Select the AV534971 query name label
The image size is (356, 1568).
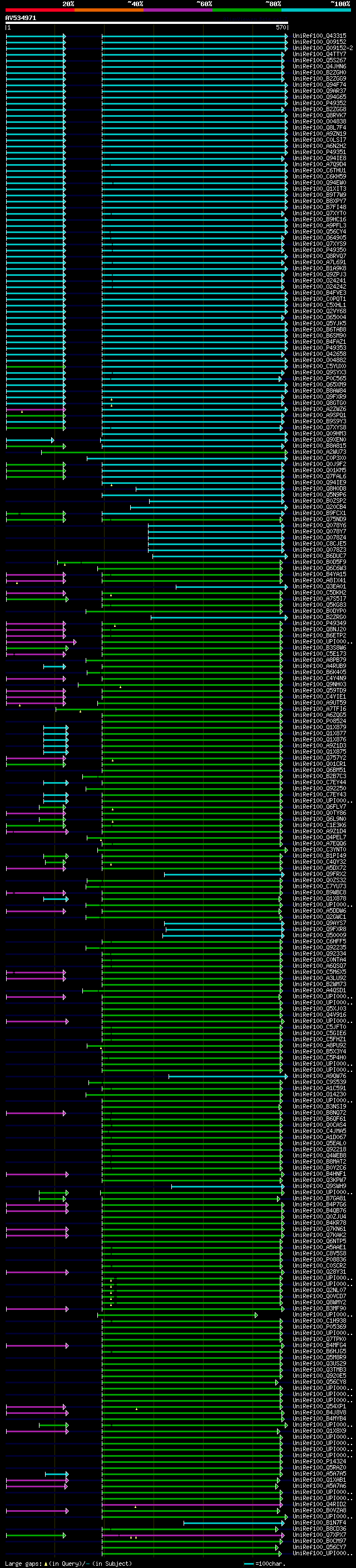point(21,18)
